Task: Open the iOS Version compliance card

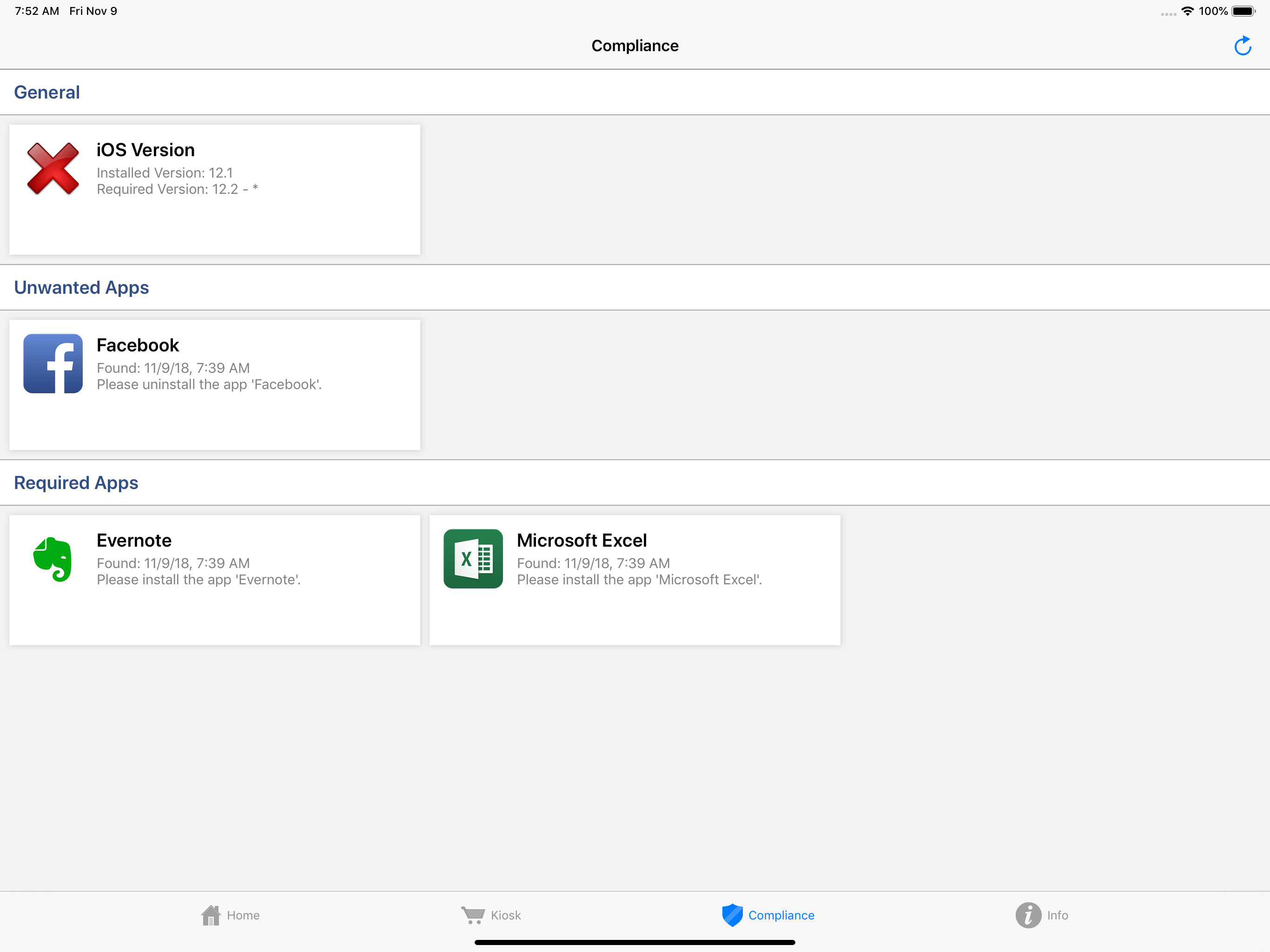Action: (x=215, y=190)
